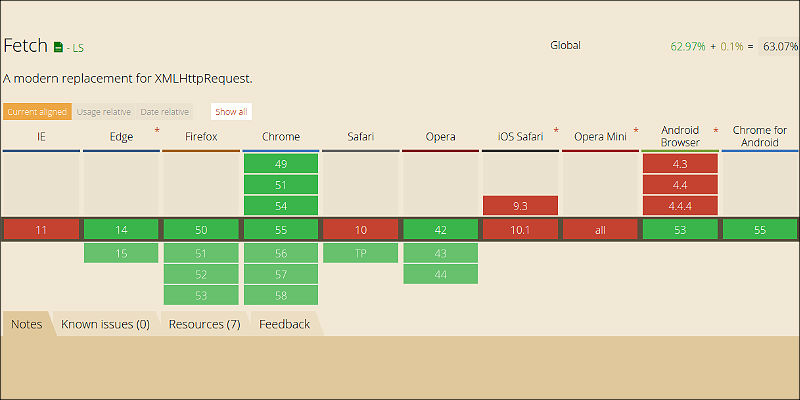Select the Chrome 54 support cell
The image size is (800, 400).
pyautogui.click(x=281, y=206)
